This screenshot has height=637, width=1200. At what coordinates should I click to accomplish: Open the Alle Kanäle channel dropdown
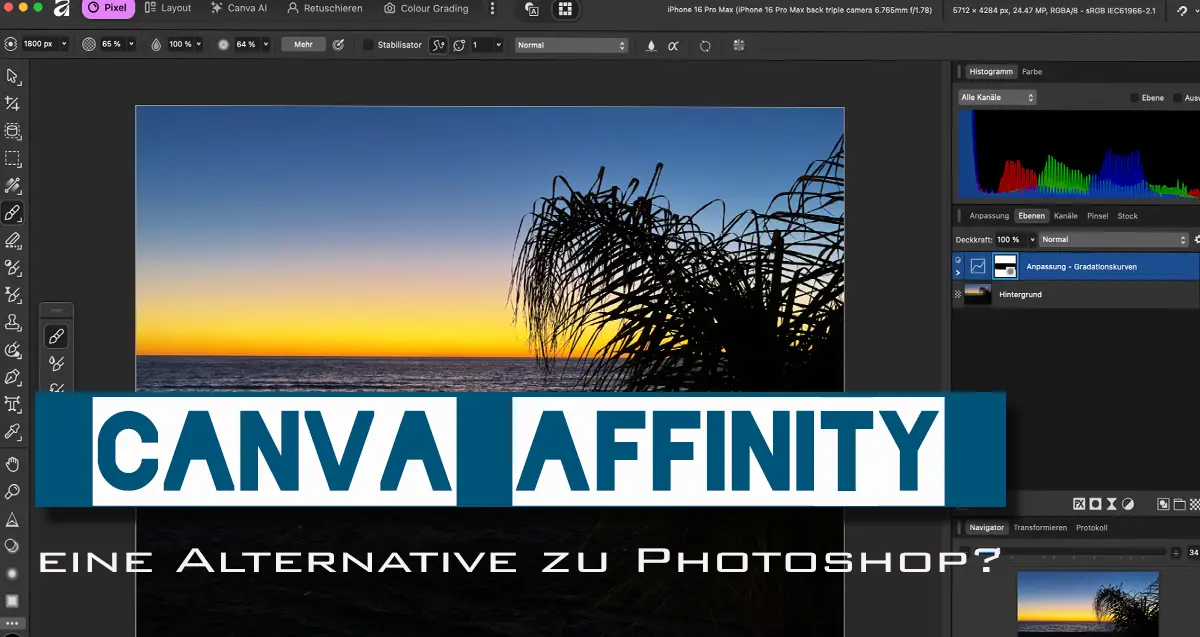[x=997, y=98]
